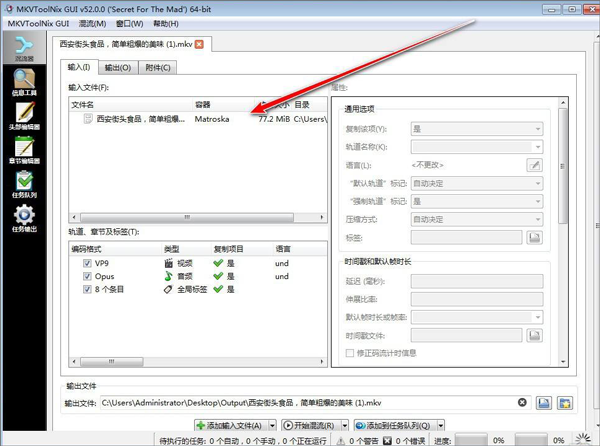The image size is (600, 446).
Task: Click the audio note icon on the Opus row
Action: point(168,276)
